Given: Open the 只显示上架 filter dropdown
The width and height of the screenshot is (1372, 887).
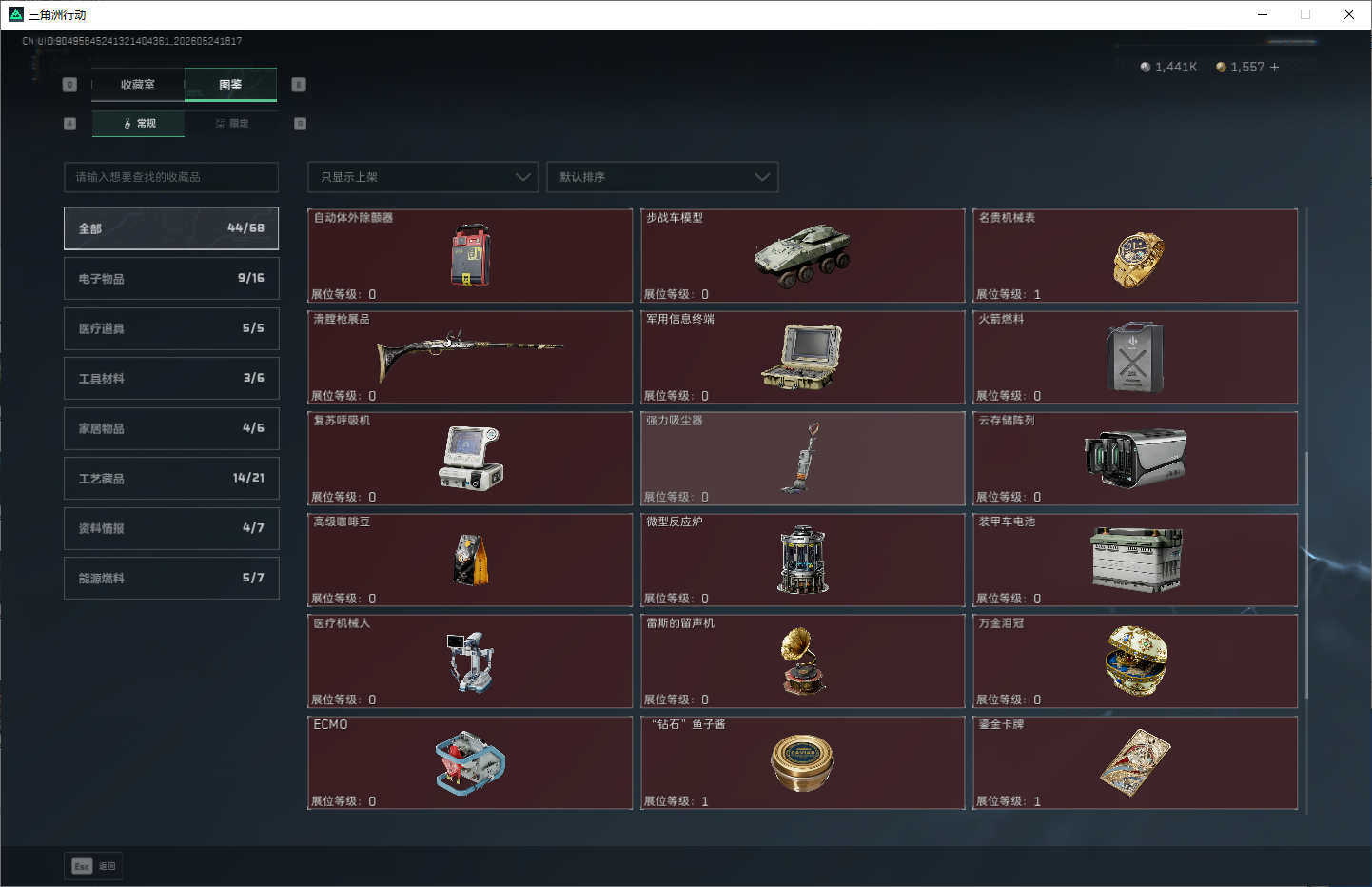Looking at the screenshot, I should point(423,177).
